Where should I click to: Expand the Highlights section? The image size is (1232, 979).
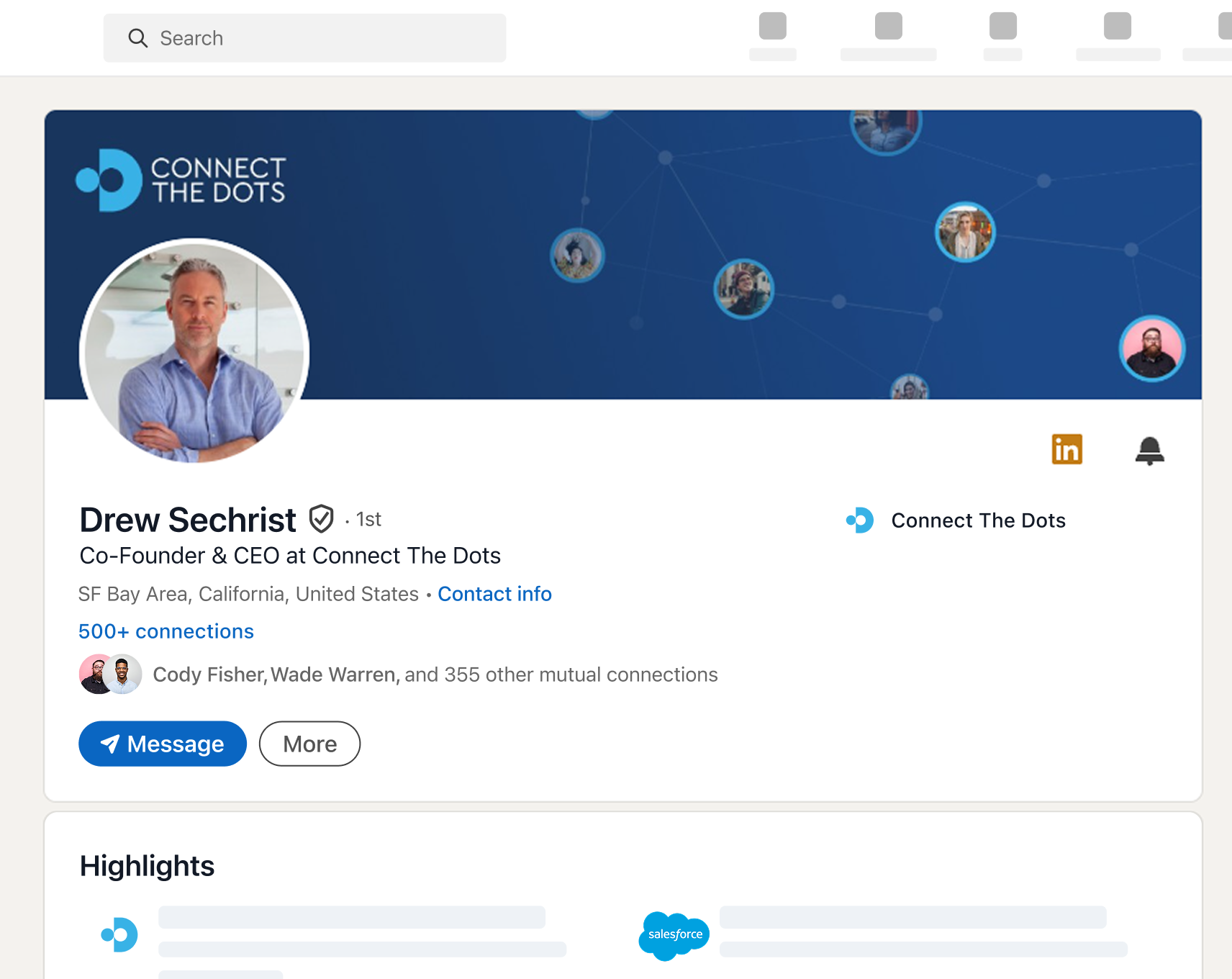tap(147, 865)
